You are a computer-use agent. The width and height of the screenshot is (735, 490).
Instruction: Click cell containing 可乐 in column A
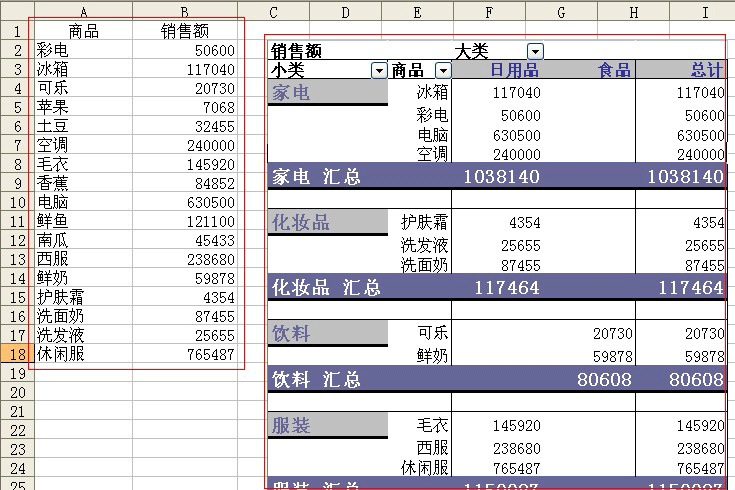[83, 88]
